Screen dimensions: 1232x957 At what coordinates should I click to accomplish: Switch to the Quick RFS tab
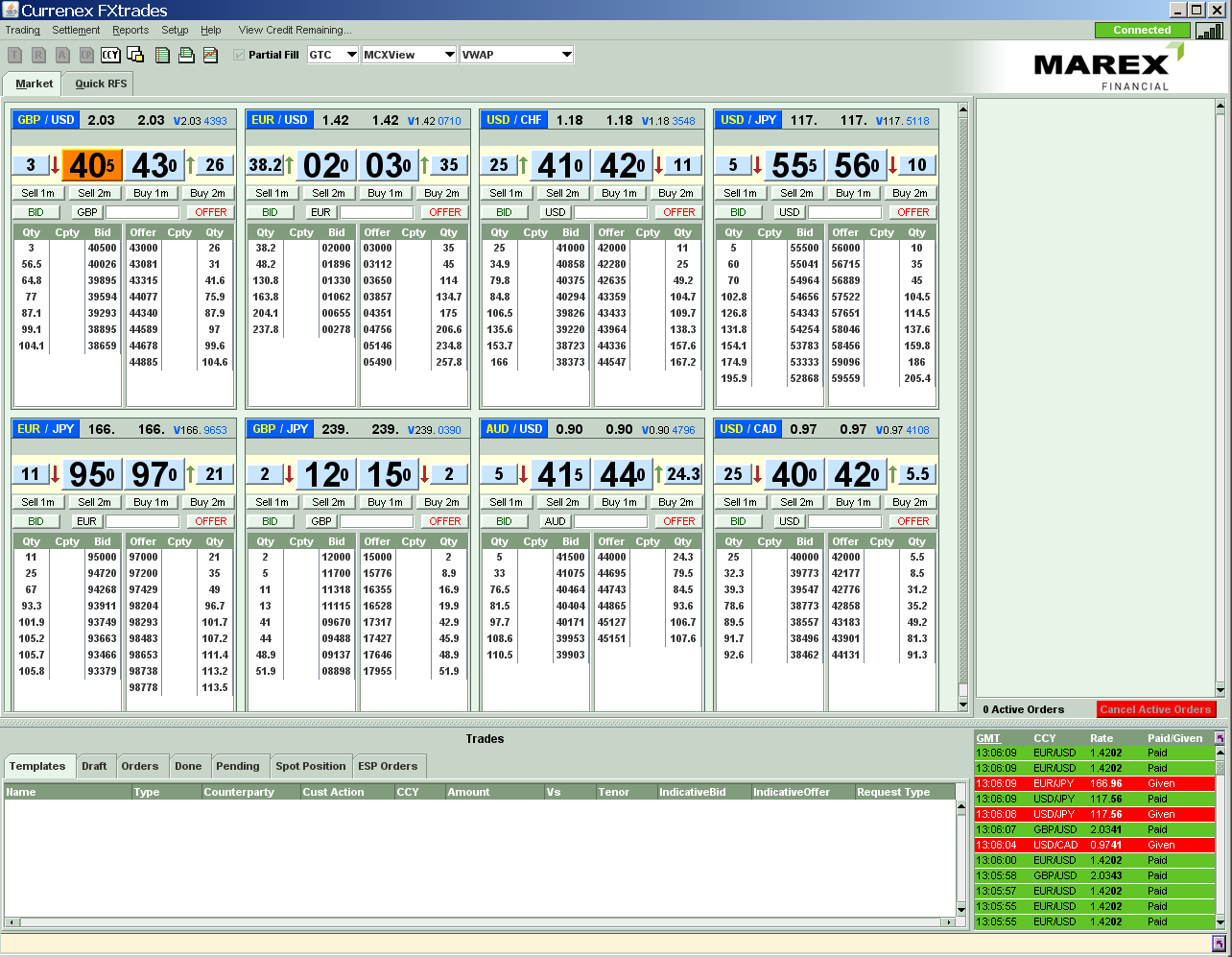(x=101, y=84)
